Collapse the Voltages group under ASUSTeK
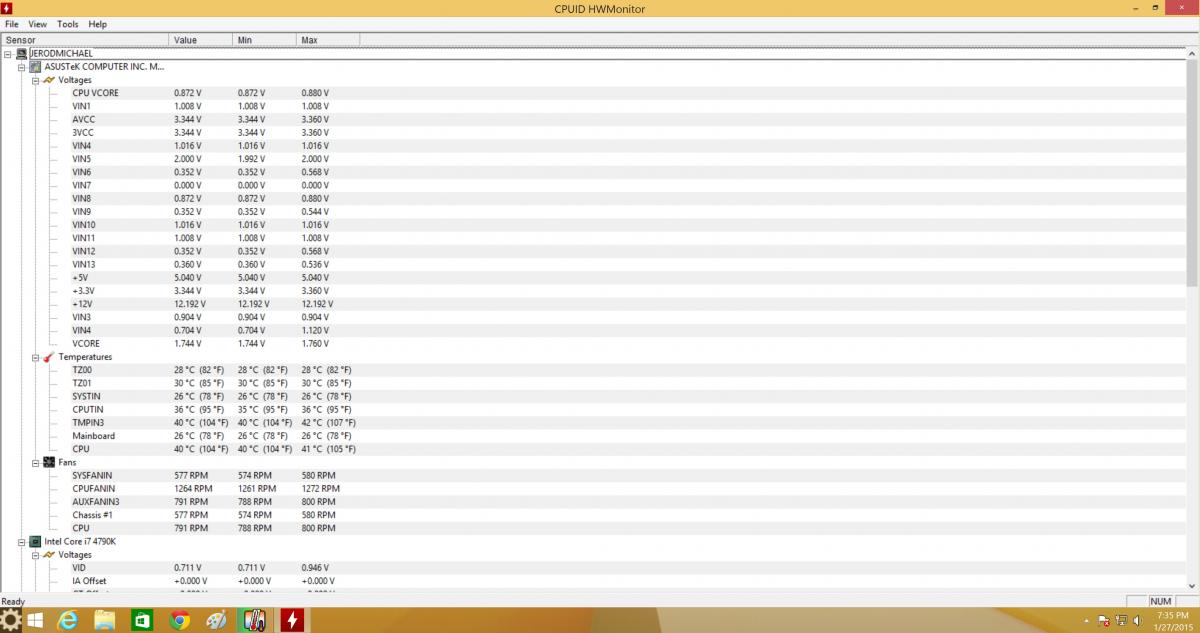Image resolution: width=1200 pixels, height=633 pixels. click(36, 80)
